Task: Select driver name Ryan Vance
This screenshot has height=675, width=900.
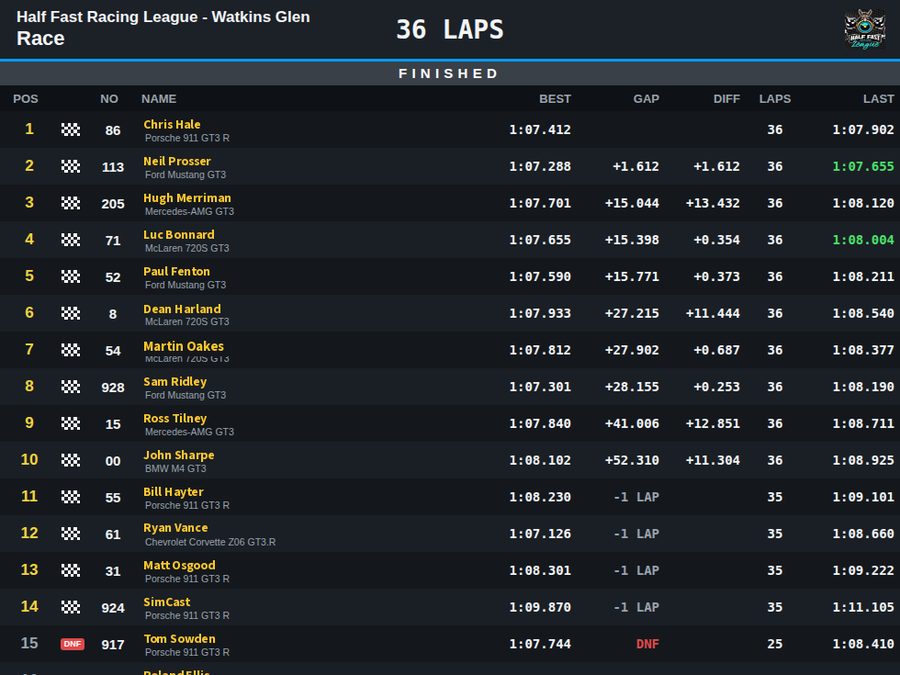Action: pos(176,527)
